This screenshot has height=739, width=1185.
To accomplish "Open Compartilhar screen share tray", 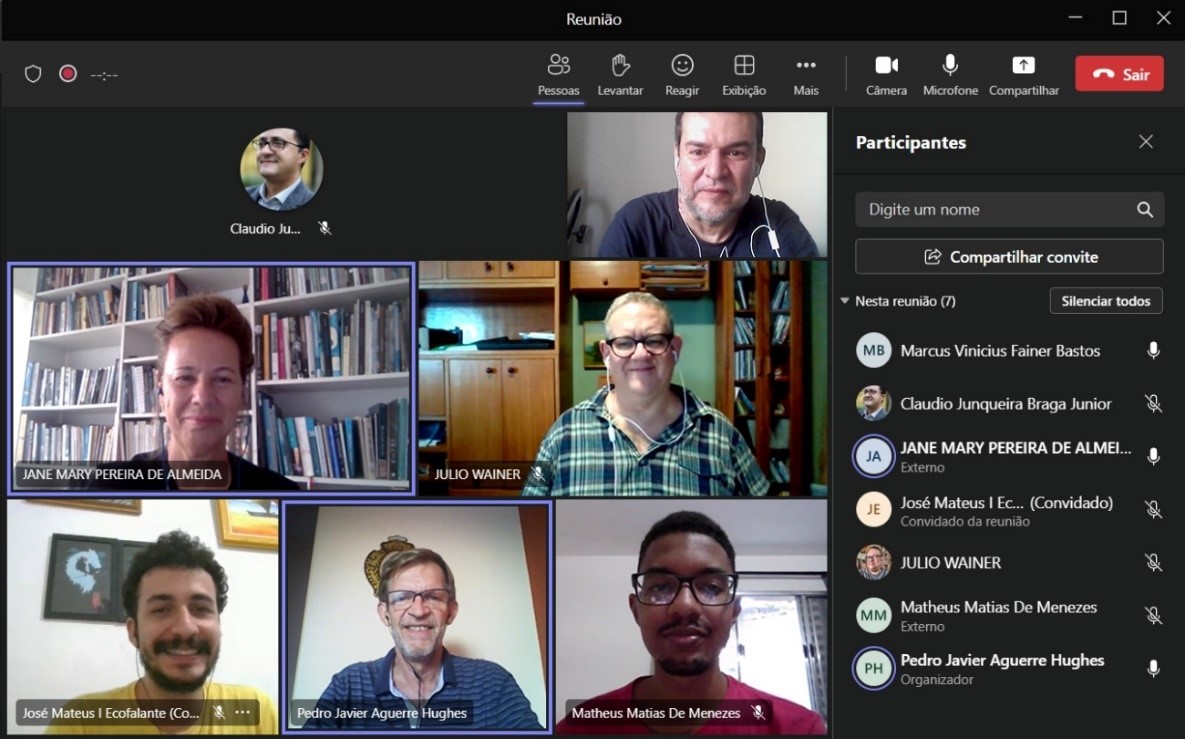I will 1023,75.
